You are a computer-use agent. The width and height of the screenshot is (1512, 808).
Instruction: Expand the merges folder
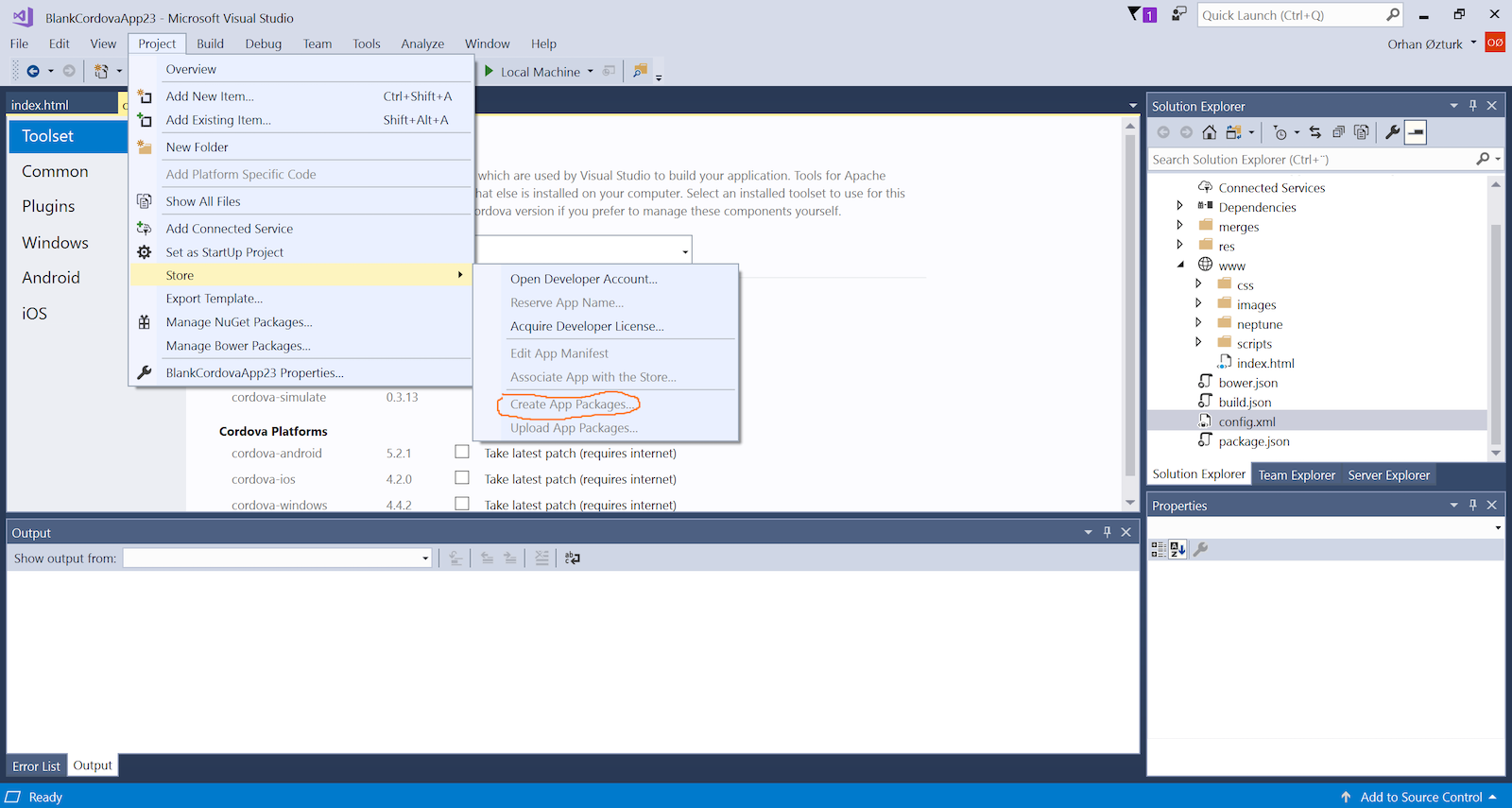[x=1179, y=225]
